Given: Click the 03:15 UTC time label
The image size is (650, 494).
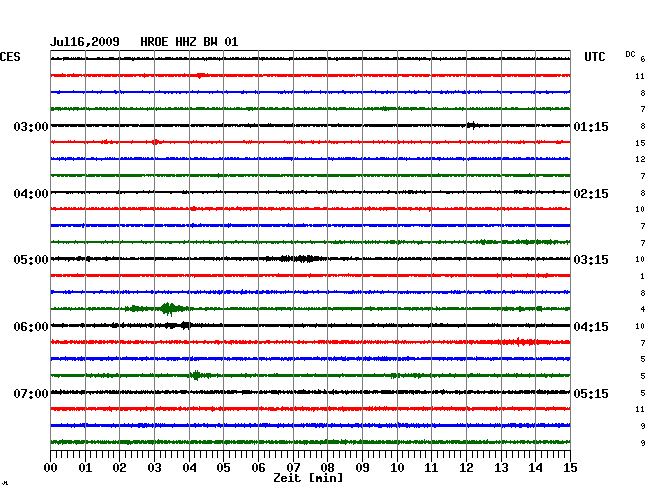Looking at the screenshot, I should pos(591,260).
